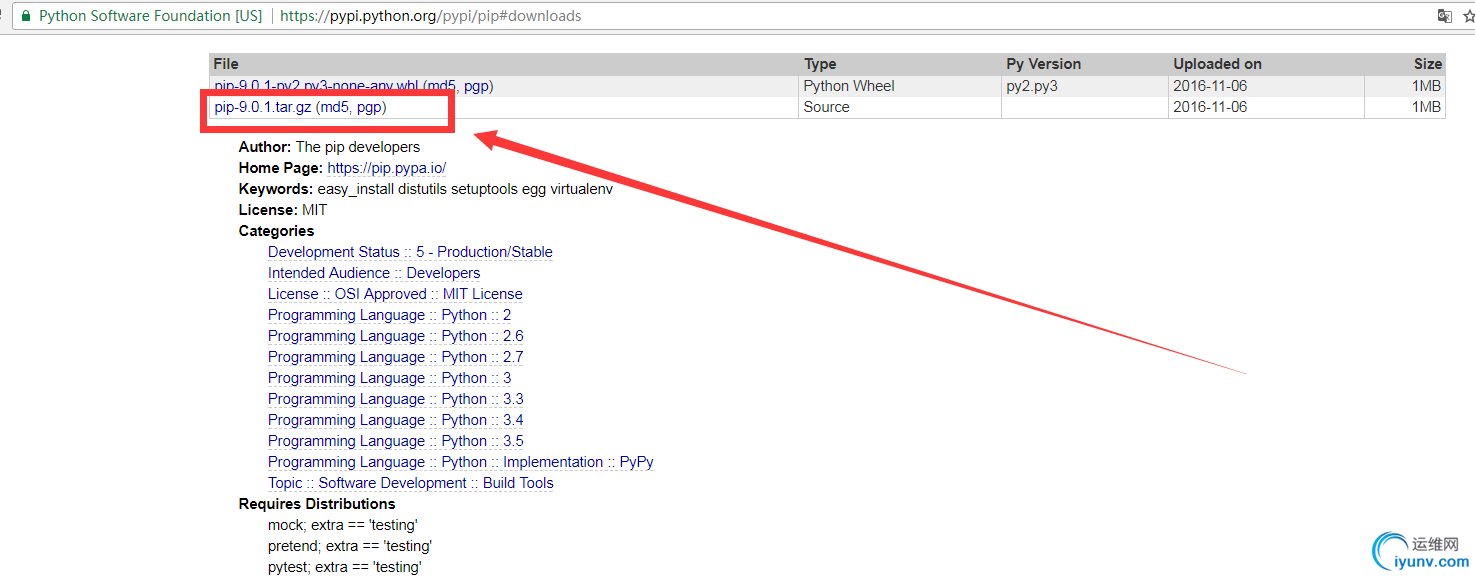Open Python :: Implementation :: PyPy link

(x=461, y=462)
